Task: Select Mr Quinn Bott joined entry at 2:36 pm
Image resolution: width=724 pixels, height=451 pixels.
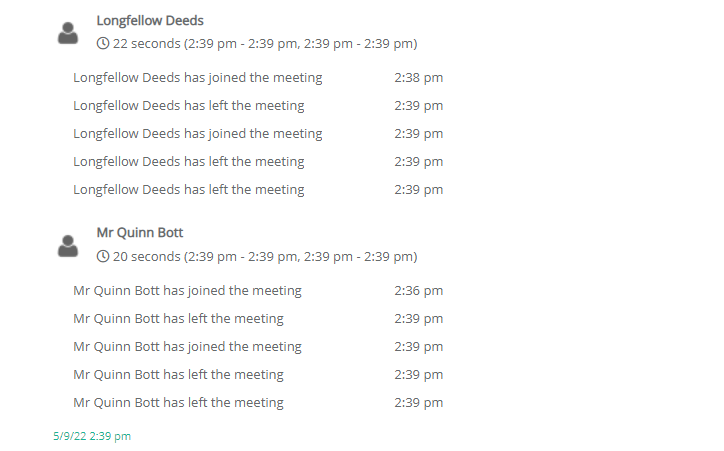Action: point(187,291)
